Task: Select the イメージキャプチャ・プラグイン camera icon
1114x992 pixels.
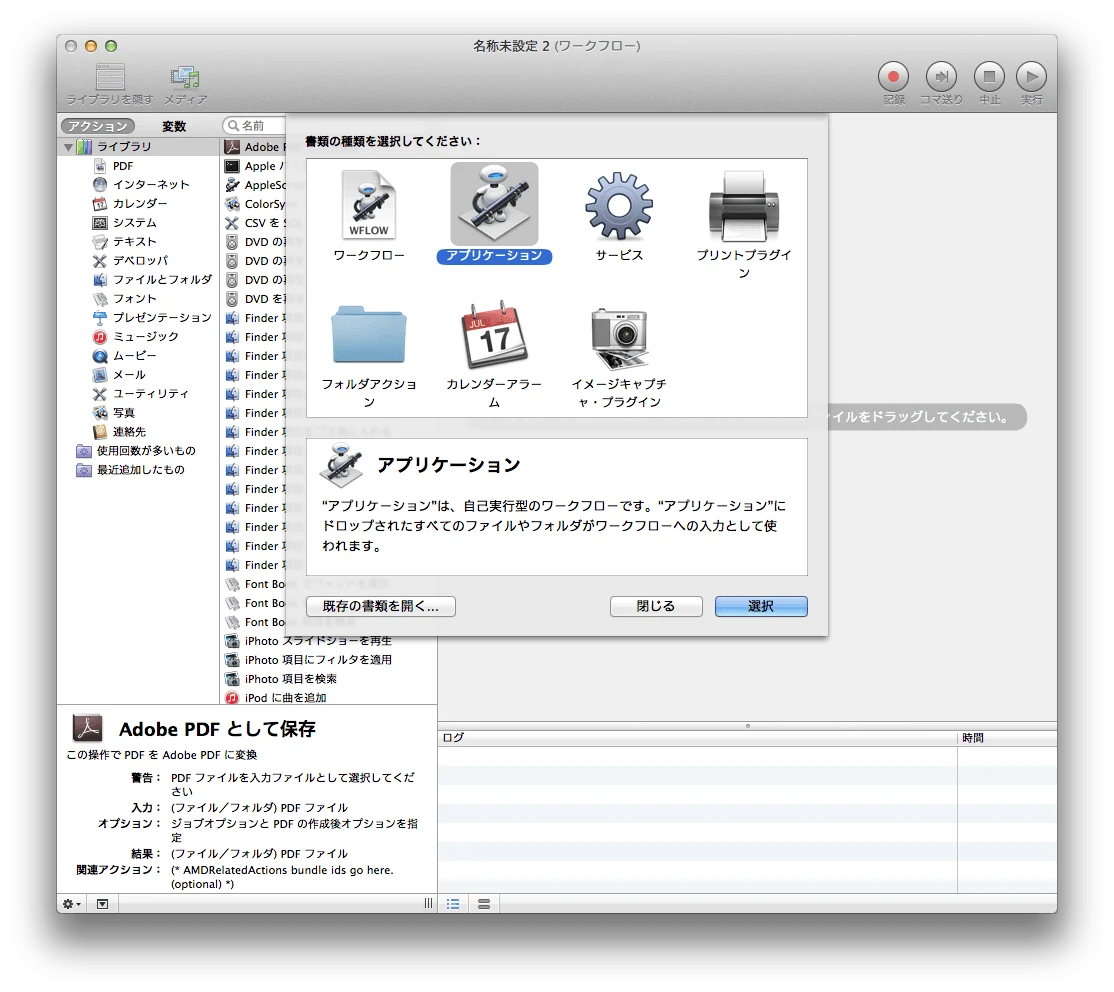Action: point(619,338)
